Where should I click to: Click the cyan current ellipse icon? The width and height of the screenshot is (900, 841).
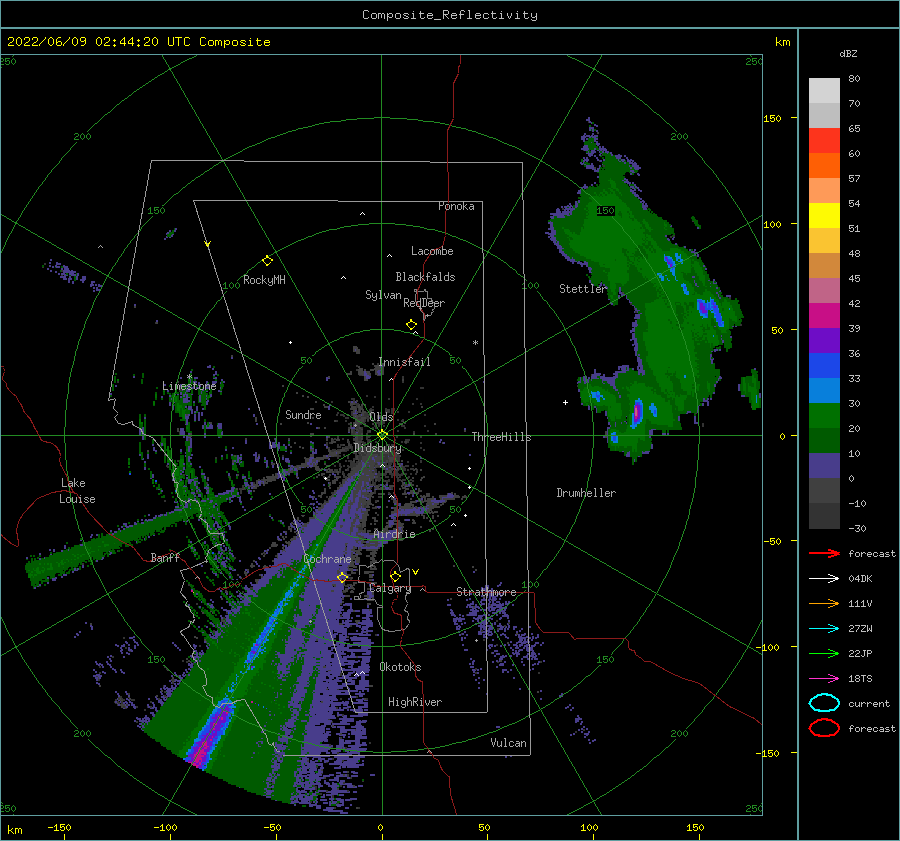(x=824, y=703)
